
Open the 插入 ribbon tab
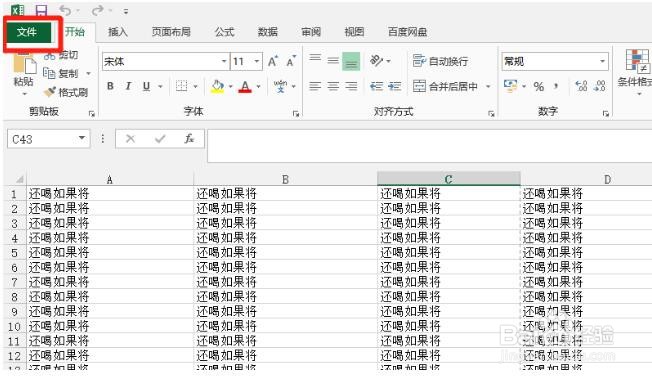click(118, 32)
